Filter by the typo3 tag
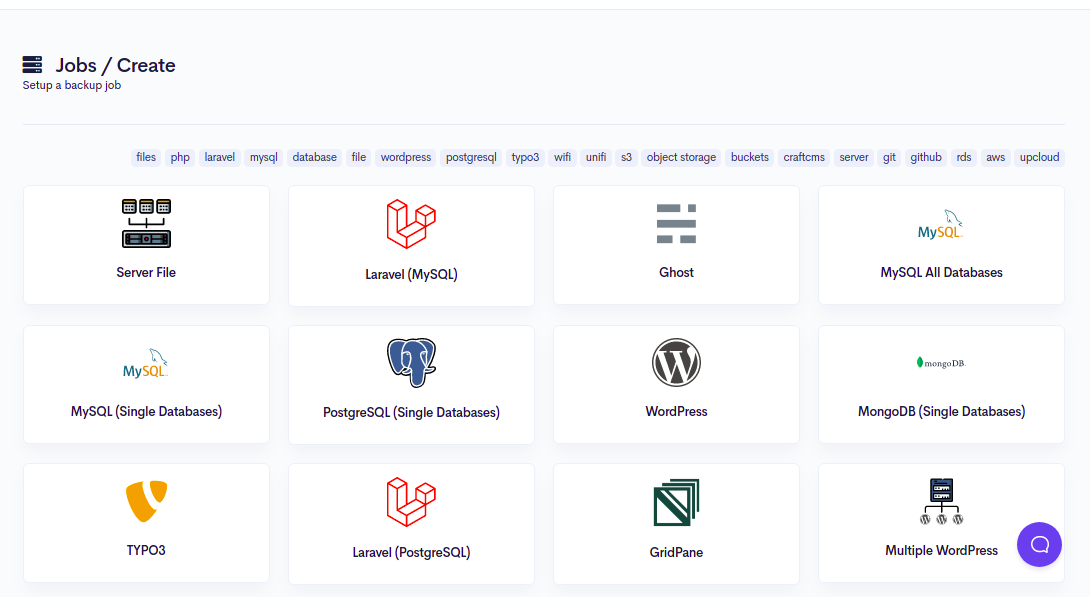This screenshot has width=1090, height=597. pos(526,157)
